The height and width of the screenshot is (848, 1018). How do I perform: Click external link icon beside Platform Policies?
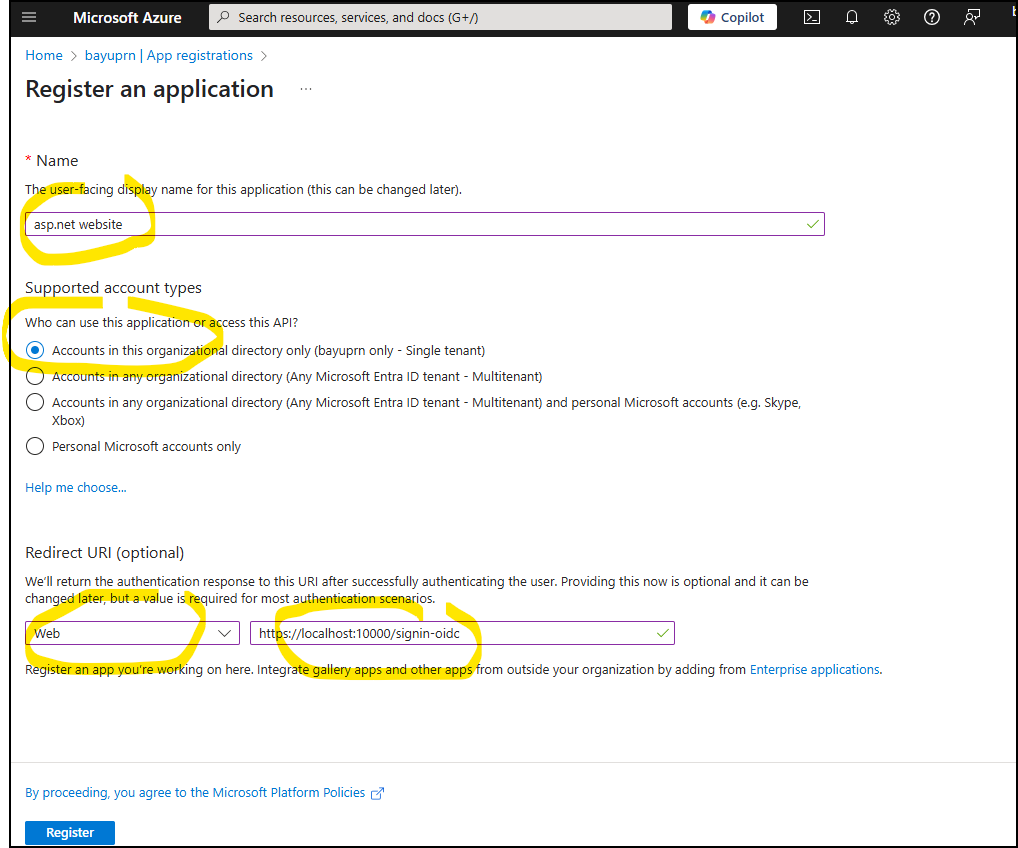click(x=377, y=793)
